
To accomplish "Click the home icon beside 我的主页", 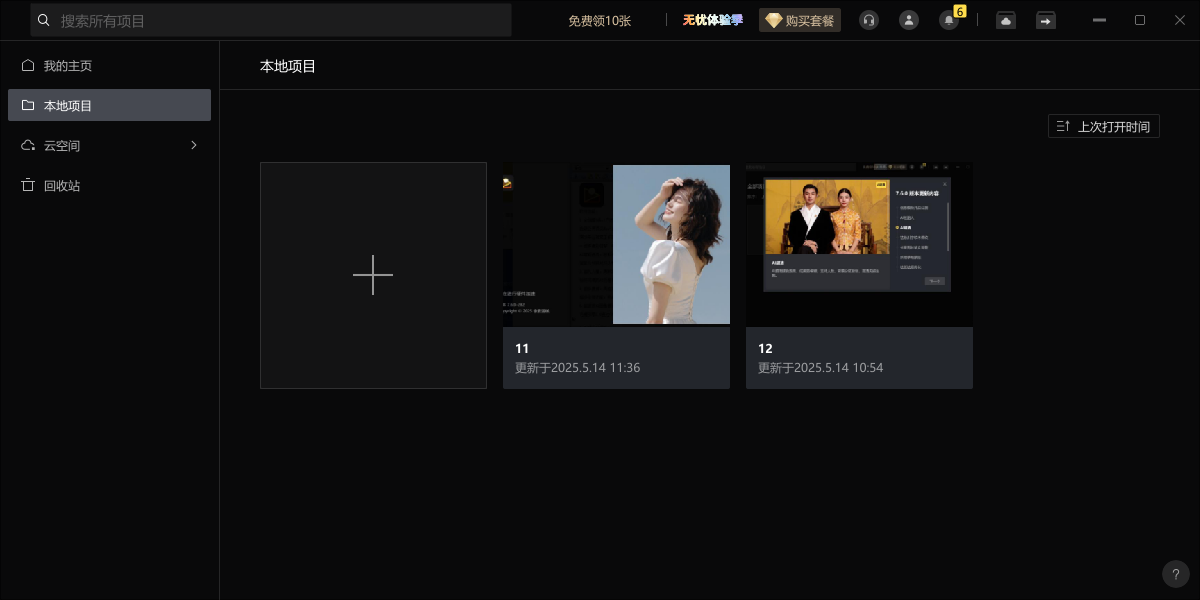I will (x=28, y=65).
